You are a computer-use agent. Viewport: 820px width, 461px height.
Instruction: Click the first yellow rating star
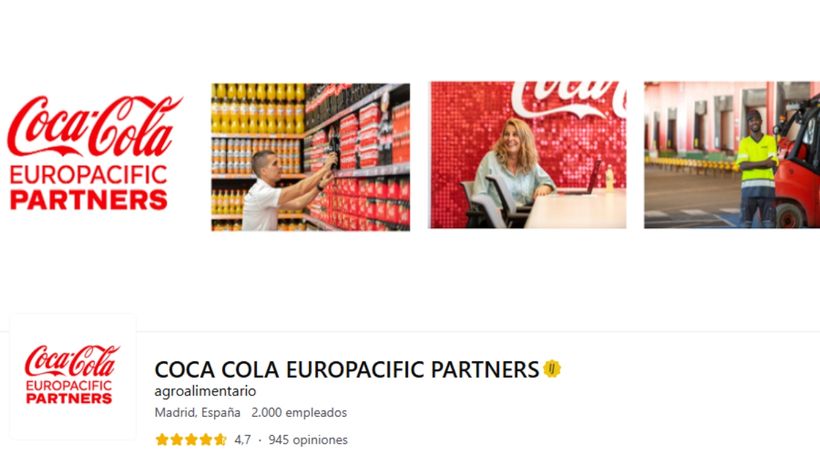162,440
